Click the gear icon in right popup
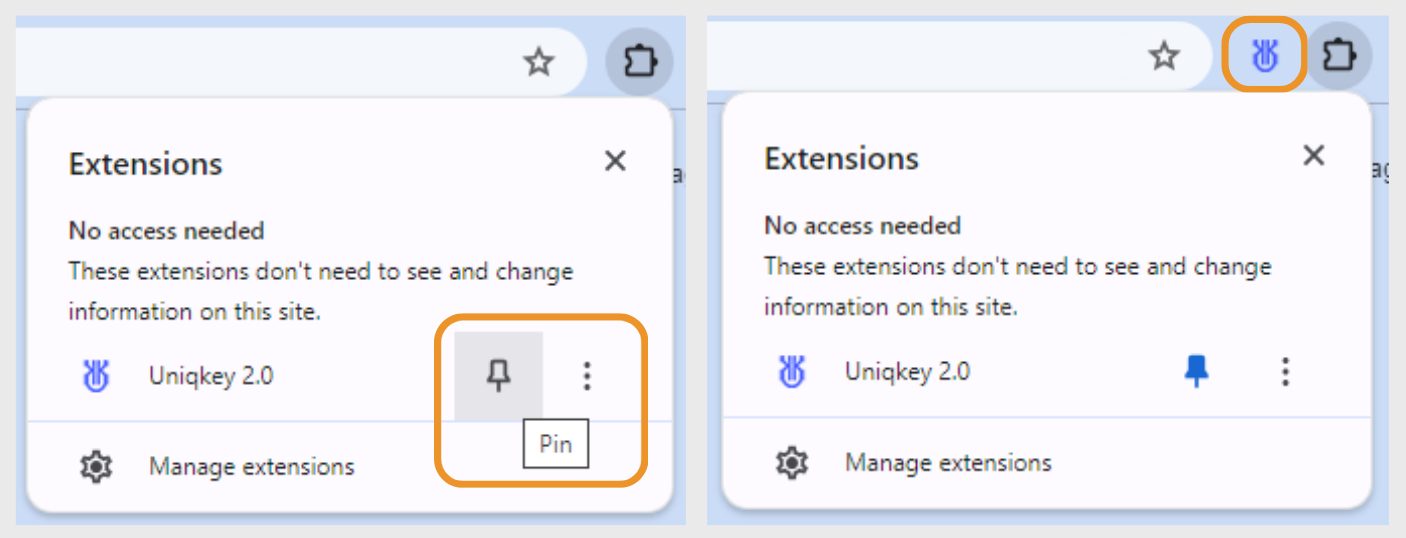 click(x=793, y=463)
